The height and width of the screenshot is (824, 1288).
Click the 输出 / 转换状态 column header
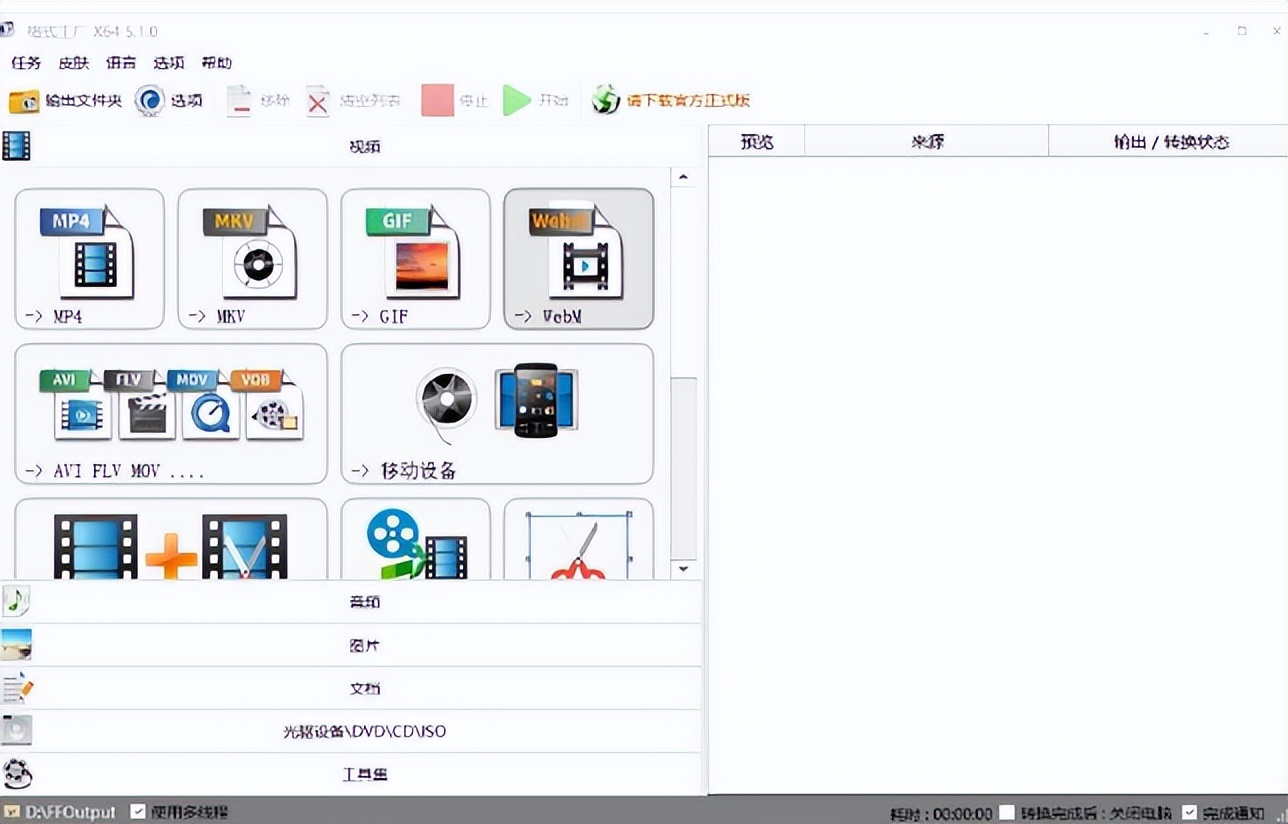(1169, 142)
